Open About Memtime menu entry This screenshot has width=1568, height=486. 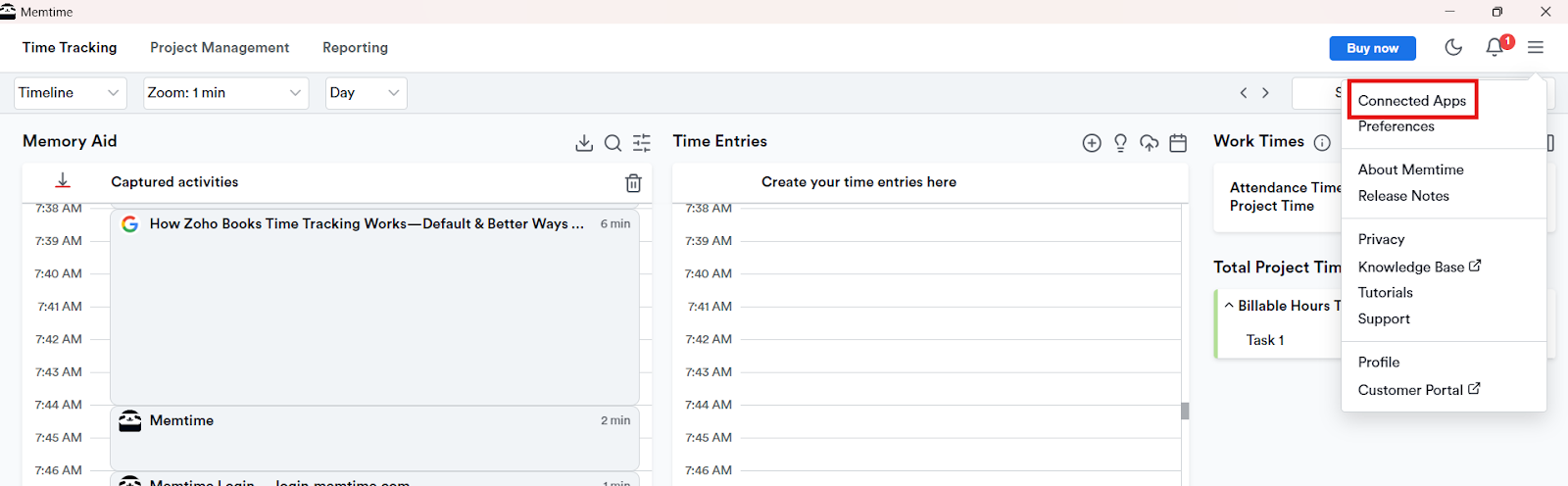1410,170
